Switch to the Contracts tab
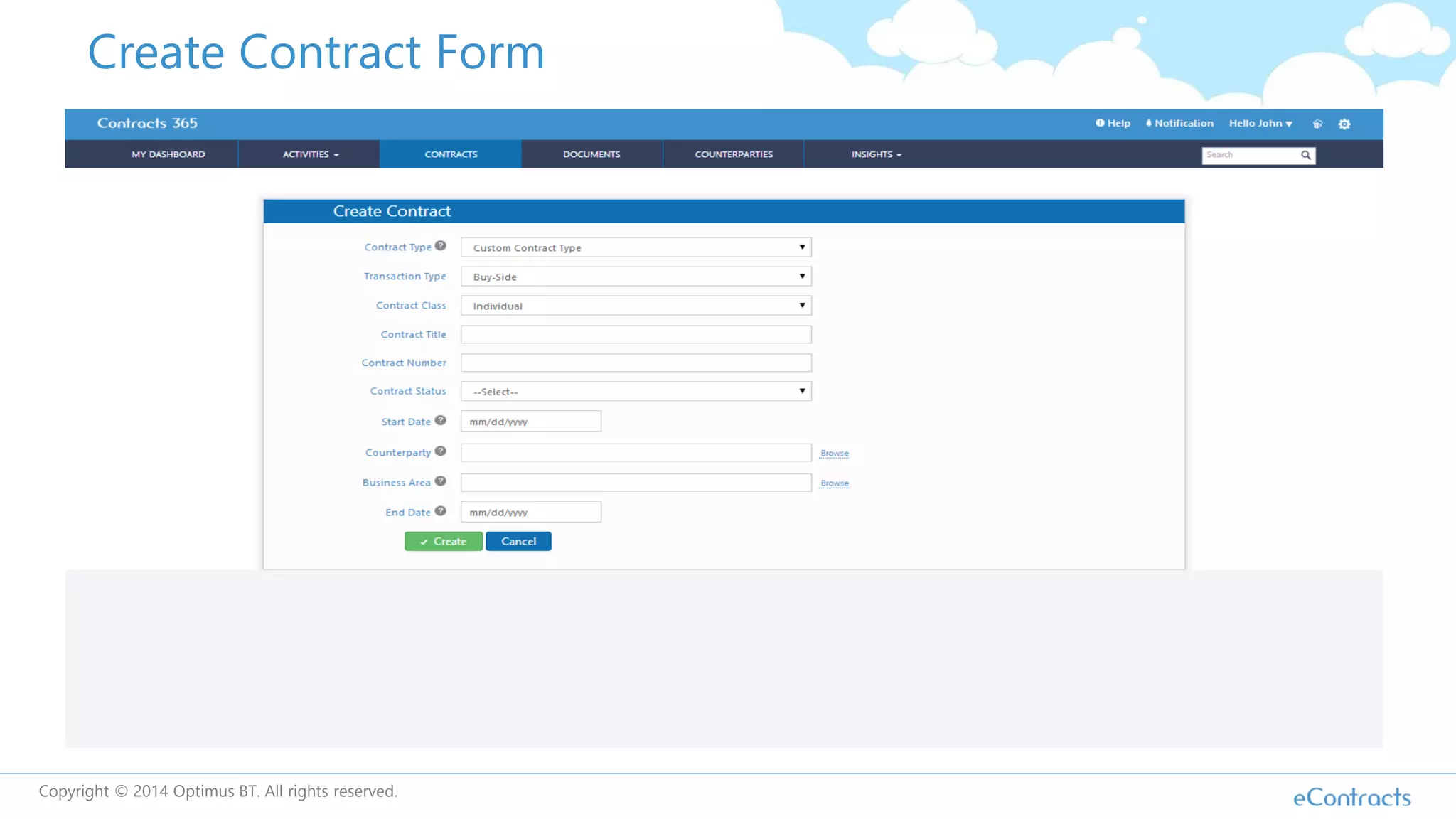This screenshot has height=819, width=1456. (451, 154)
